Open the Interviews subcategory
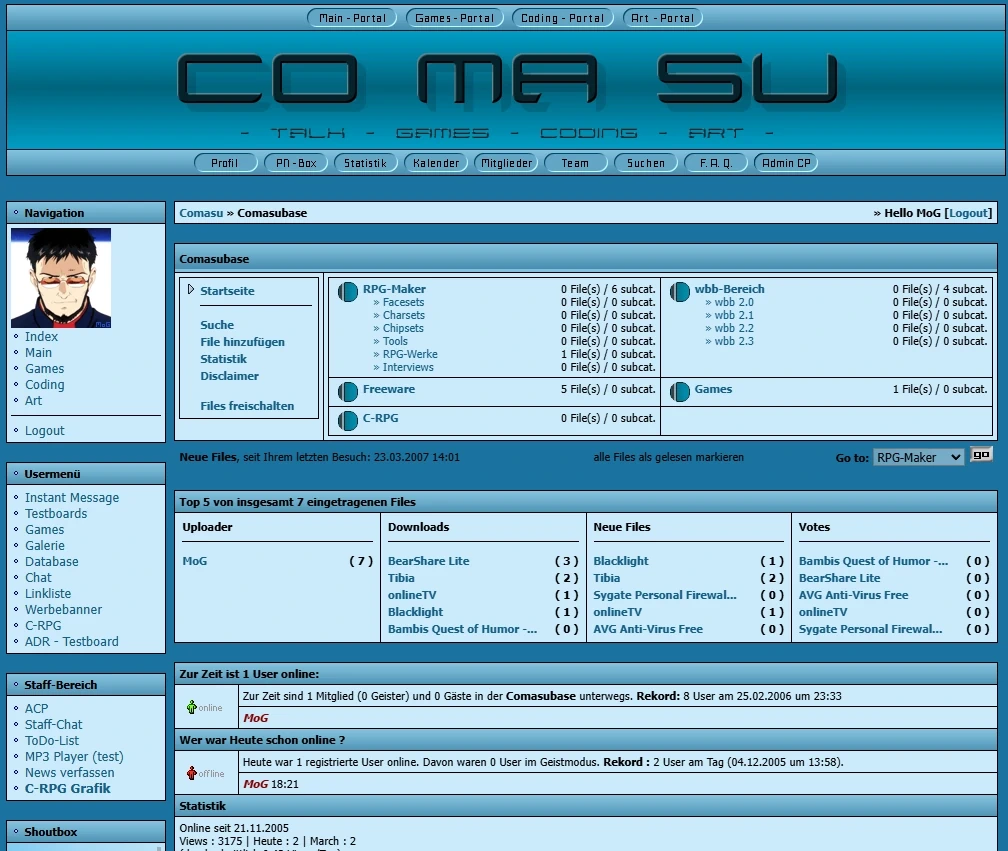This screenshot has width=1008, height=851. [x=408, y=367]
